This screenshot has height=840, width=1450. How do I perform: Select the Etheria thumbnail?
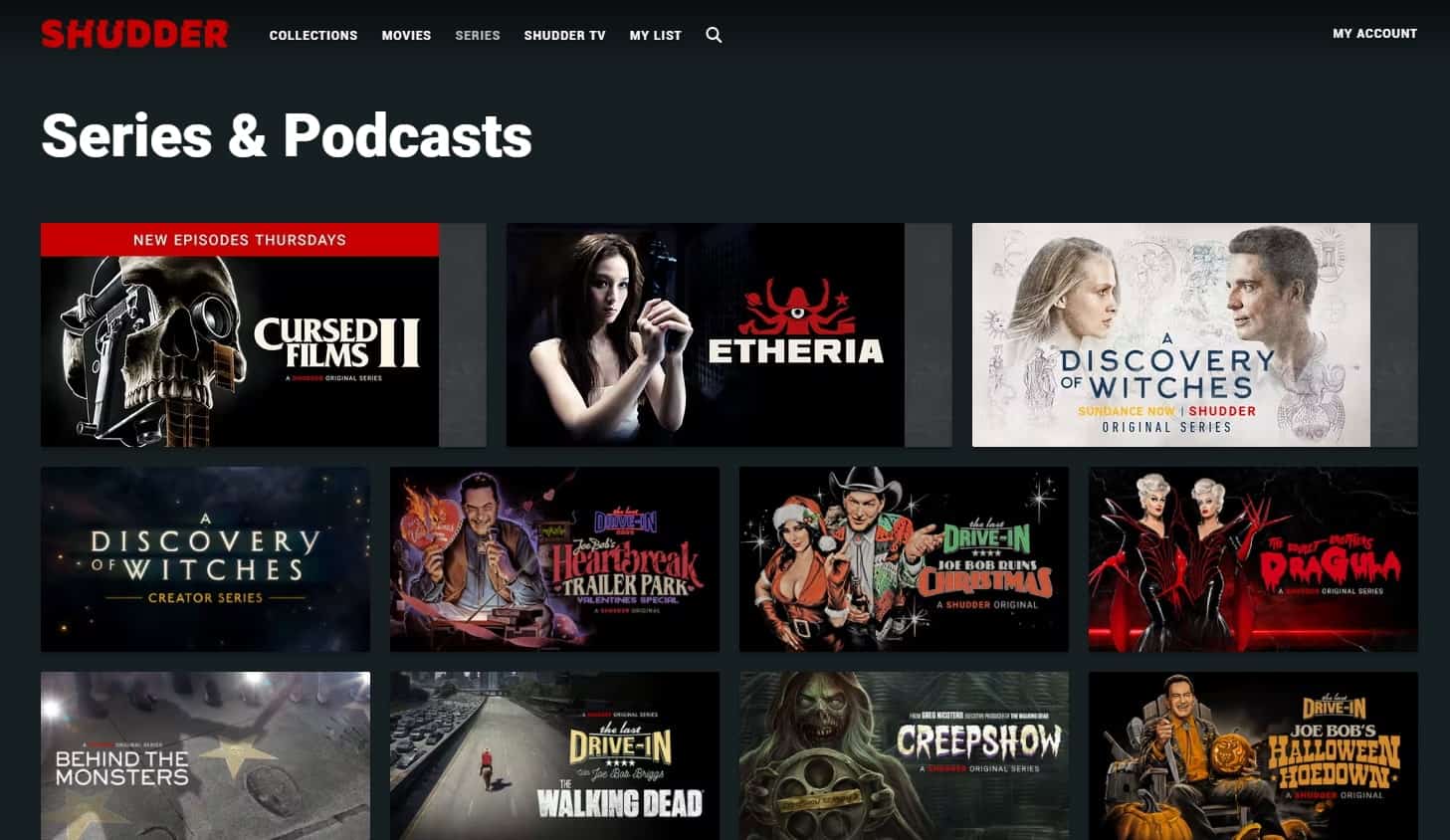tap(706, 334)
